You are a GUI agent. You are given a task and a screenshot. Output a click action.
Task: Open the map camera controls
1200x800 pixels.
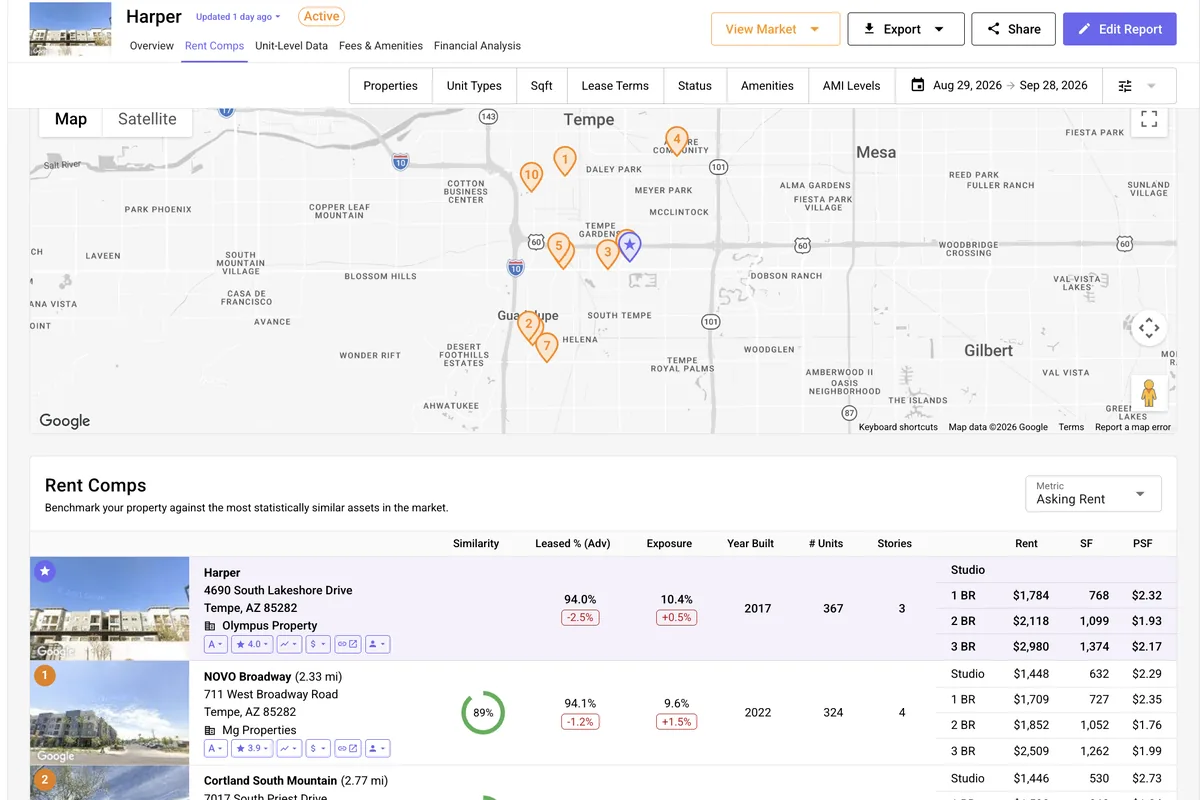(x=1149, y=327)
